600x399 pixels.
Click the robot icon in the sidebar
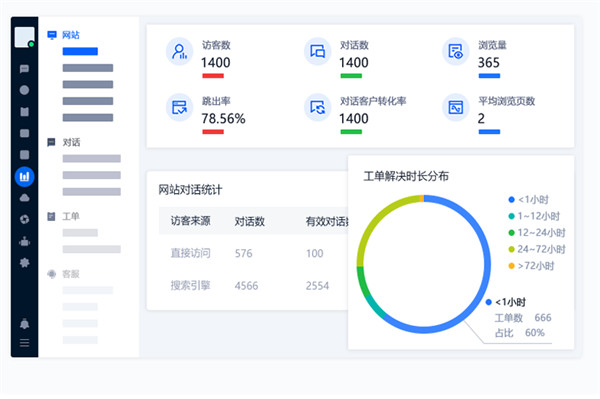click(24, 241)
